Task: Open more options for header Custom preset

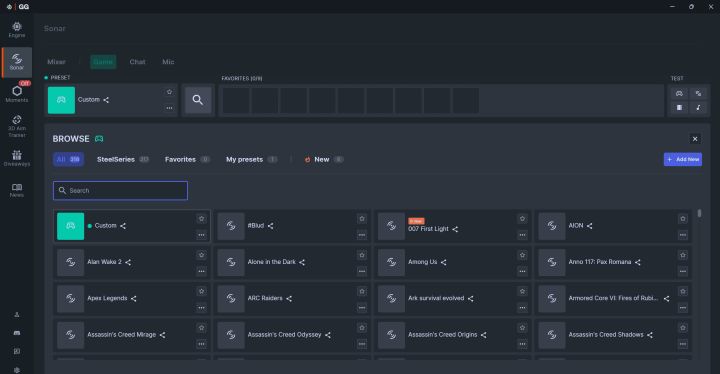Action: coord(169,108)
